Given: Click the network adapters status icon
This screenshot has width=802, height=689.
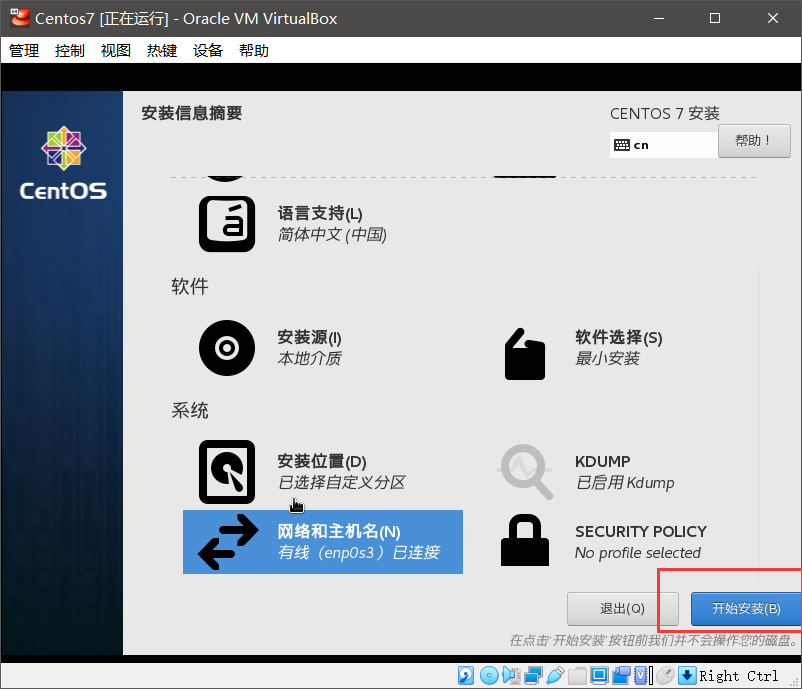Looking at the screenshot, I should tap(533, 675).
